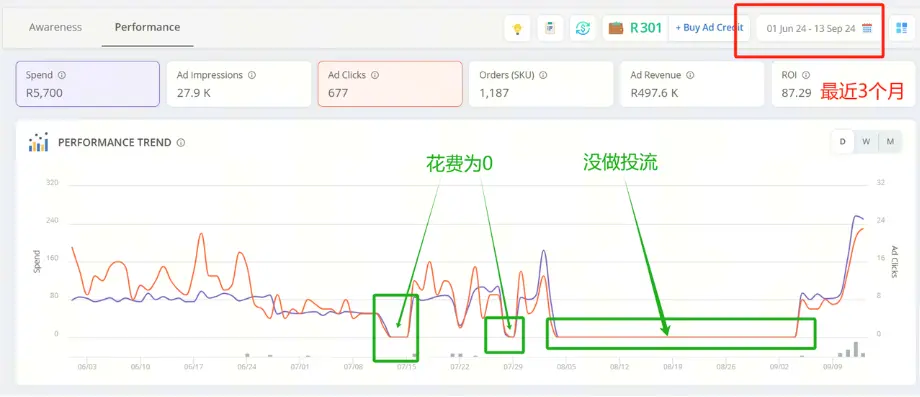Click the Spend y-axis title
This screenshot has height=397, width=920.
coord(37,261)
